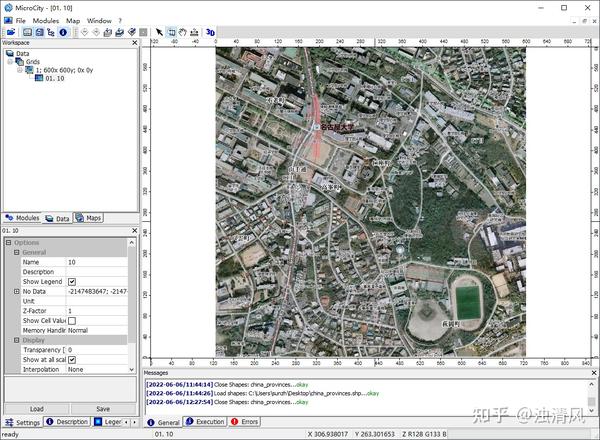The height and width of the screenshot is (440, 600).
Task: Click the Load button
Action: (36, 408)
